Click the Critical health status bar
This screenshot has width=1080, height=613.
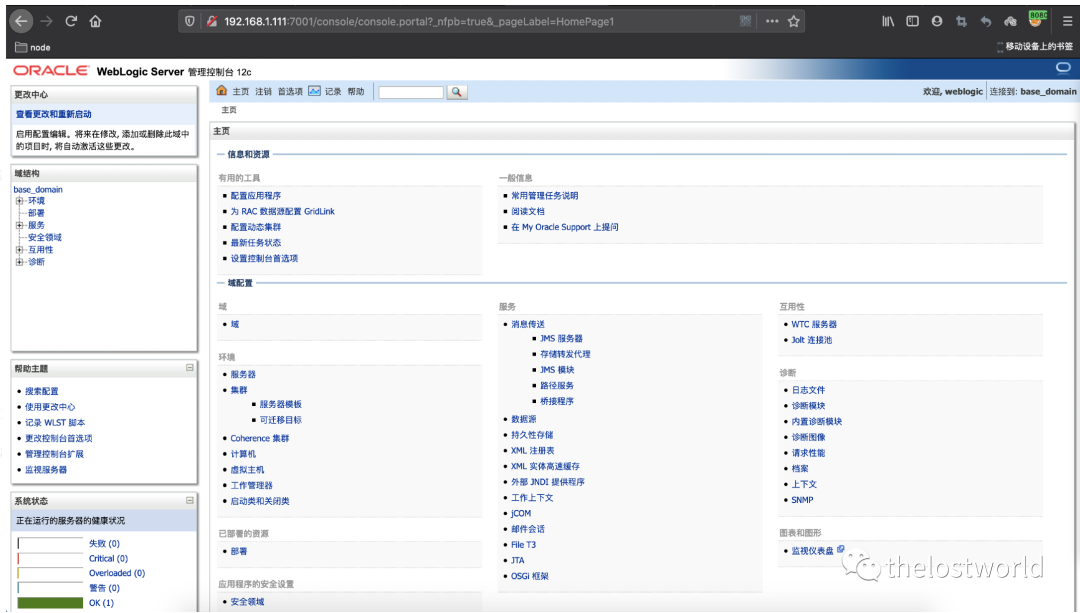(50, 559)
